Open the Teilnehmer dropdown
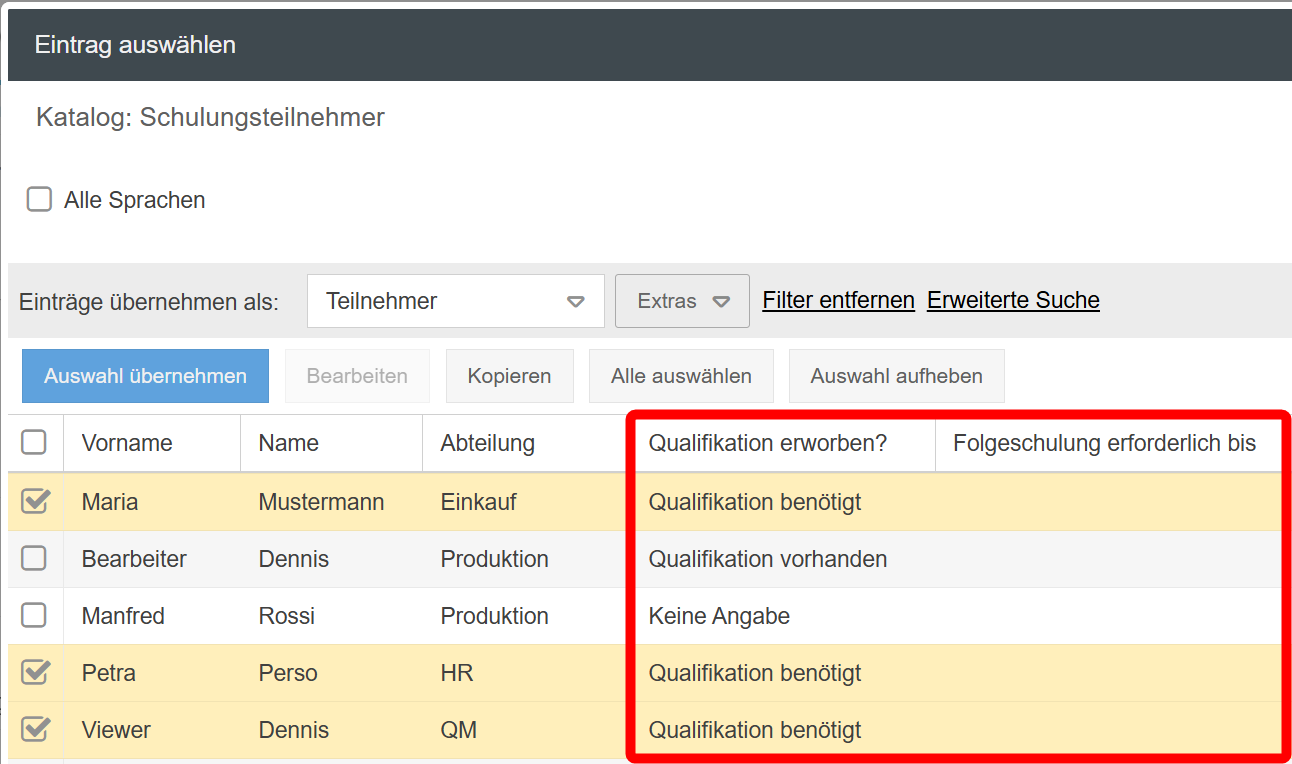 (x=455, y=301)
